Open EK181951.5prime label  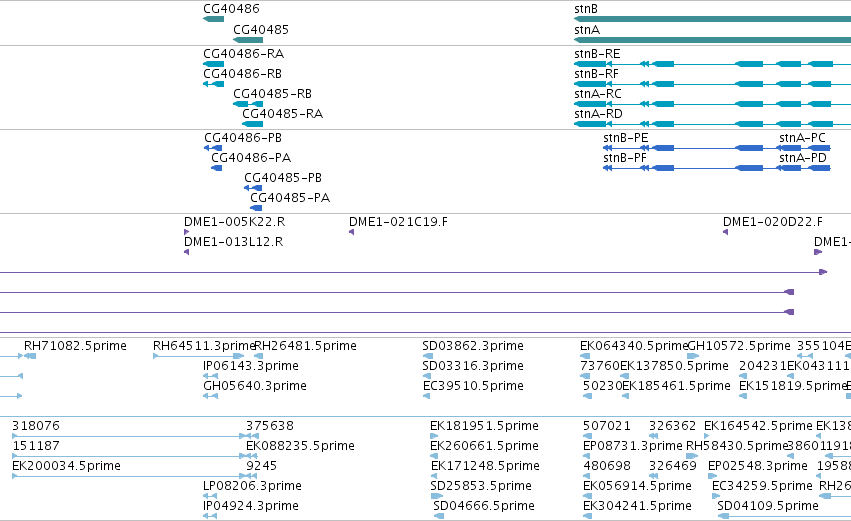(484, 426)
